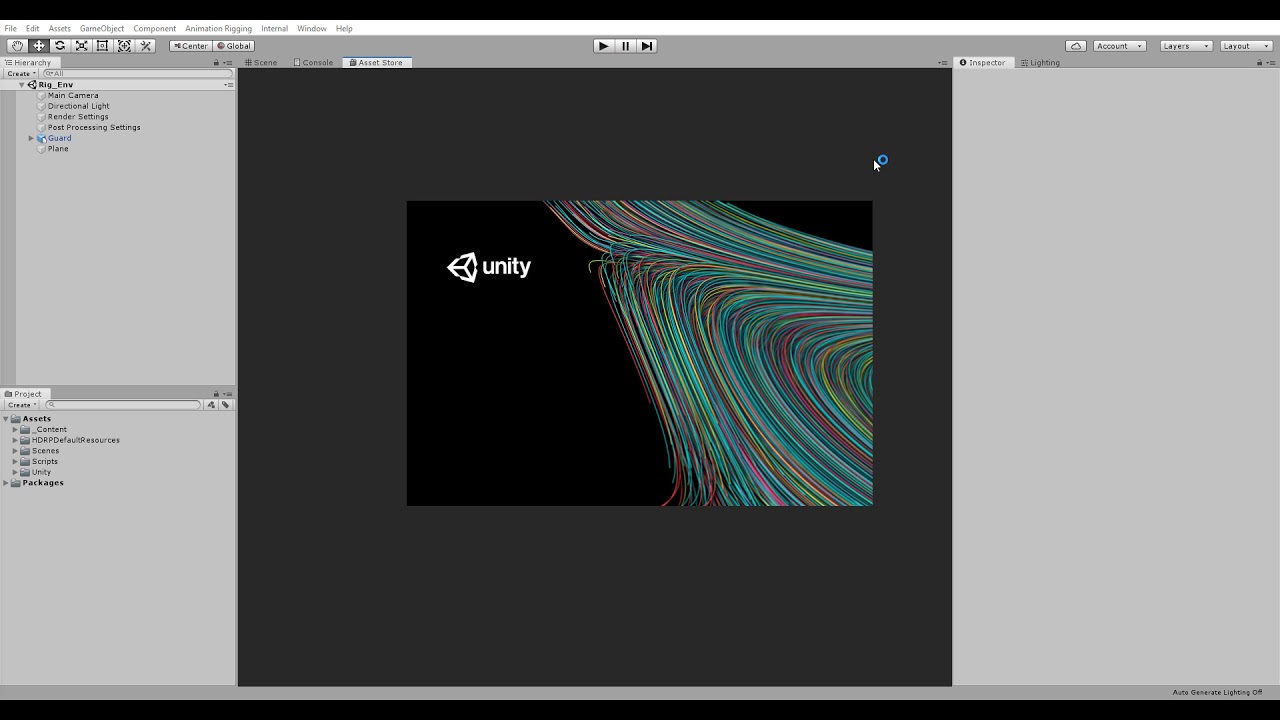Pause the game playback

625,46
